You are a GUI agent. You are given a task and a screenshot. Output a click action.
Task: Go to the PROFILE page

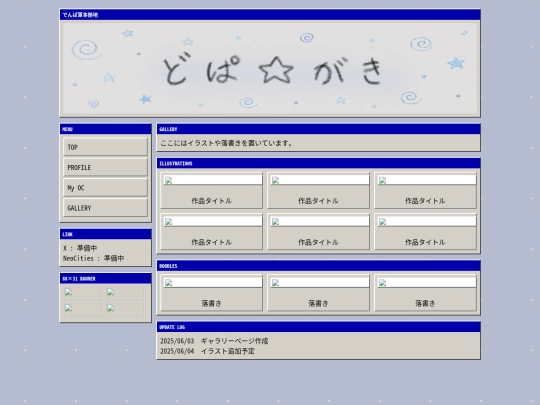105,167
